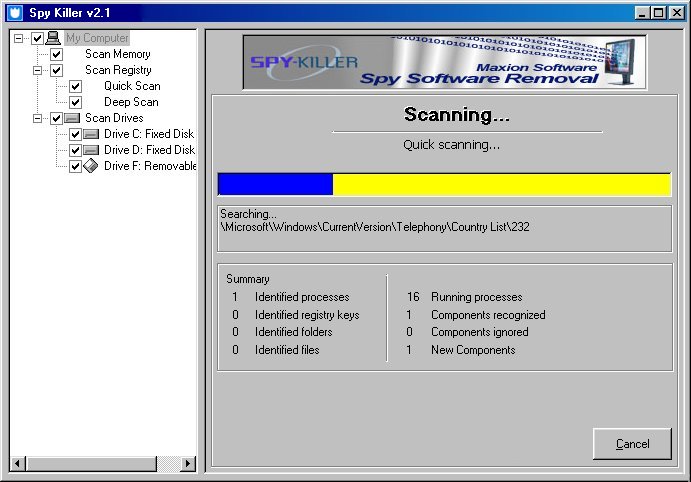The width and height of the screenshot is (691, 482).
Task: Click the Identified processes row
Action: tap(291, 297)
